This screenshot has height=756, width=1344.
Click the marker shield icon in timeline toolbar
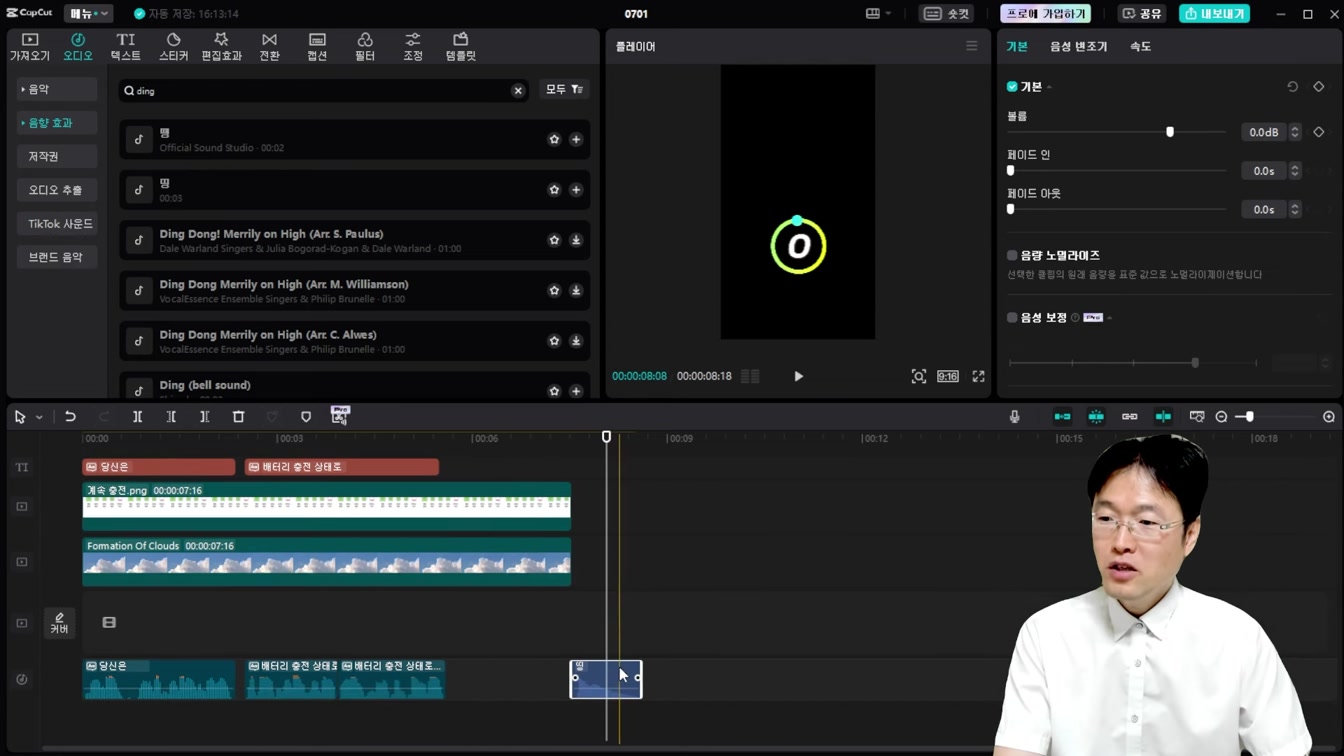tap(306, 417)
